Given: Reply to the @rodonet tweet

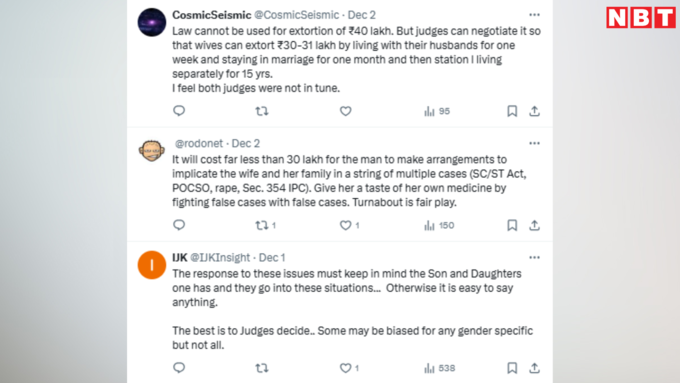Looking at the screenshot, I should pos(179,225).
